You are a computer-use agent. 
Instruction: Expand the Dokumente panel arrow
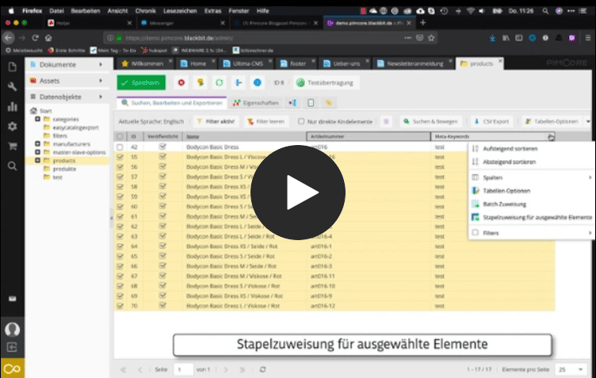tap(101, 65)
